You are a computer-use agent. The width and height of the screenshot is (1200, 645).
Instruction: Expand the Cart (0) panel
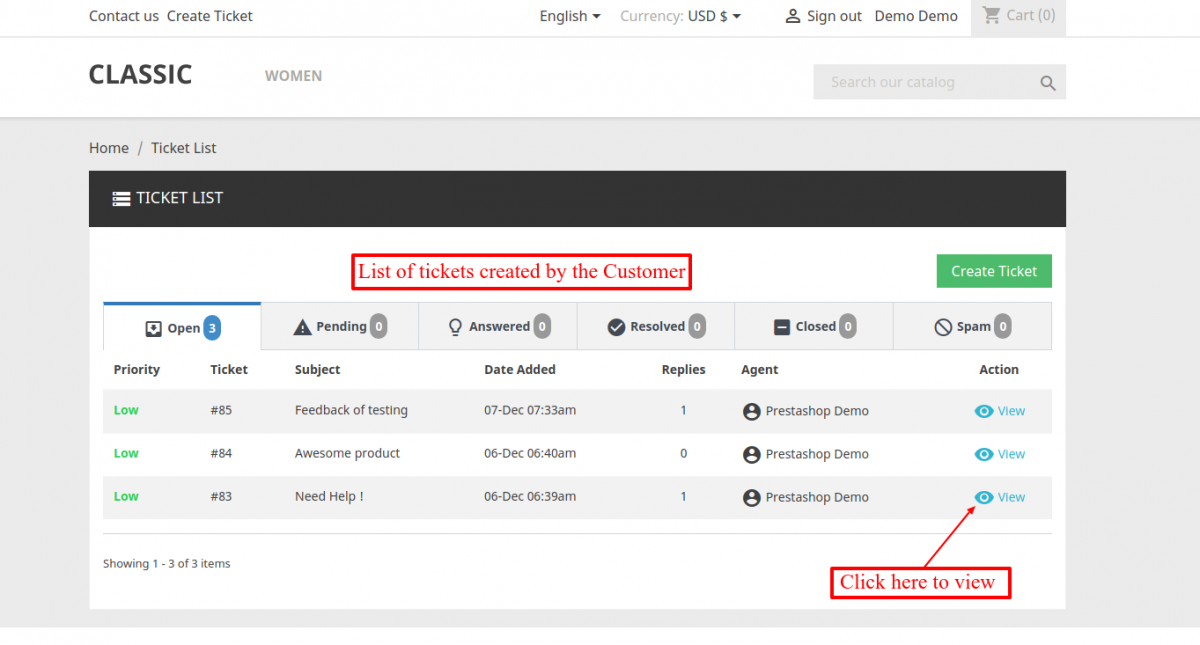[x=1018, y=15]
